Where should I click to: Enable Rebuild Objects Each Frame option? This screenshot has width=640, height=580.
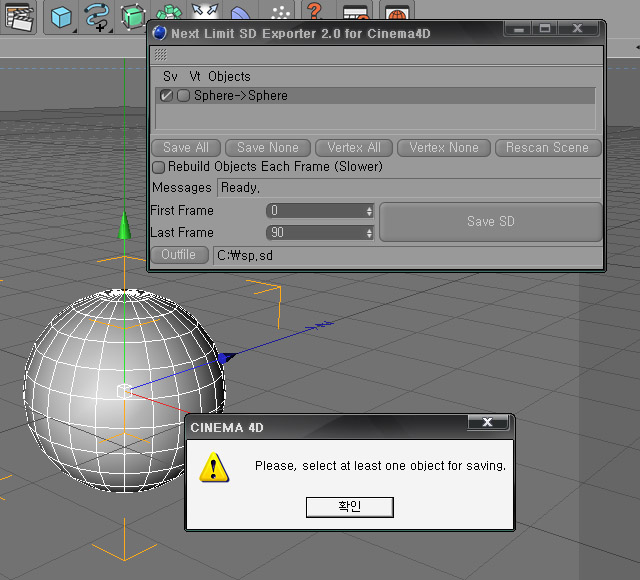tap(158, 167)
